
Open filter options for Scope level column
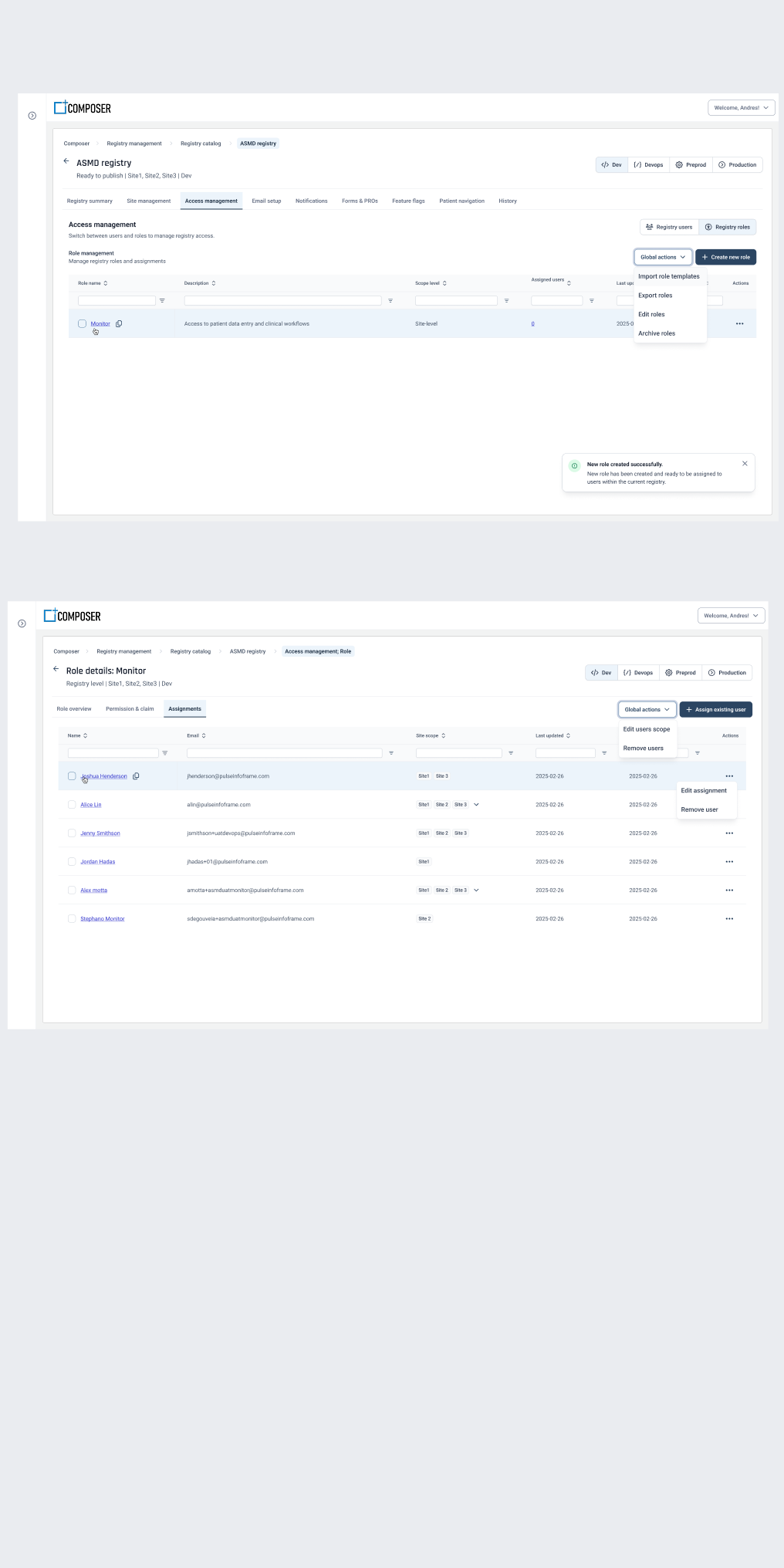pos(506,301)
